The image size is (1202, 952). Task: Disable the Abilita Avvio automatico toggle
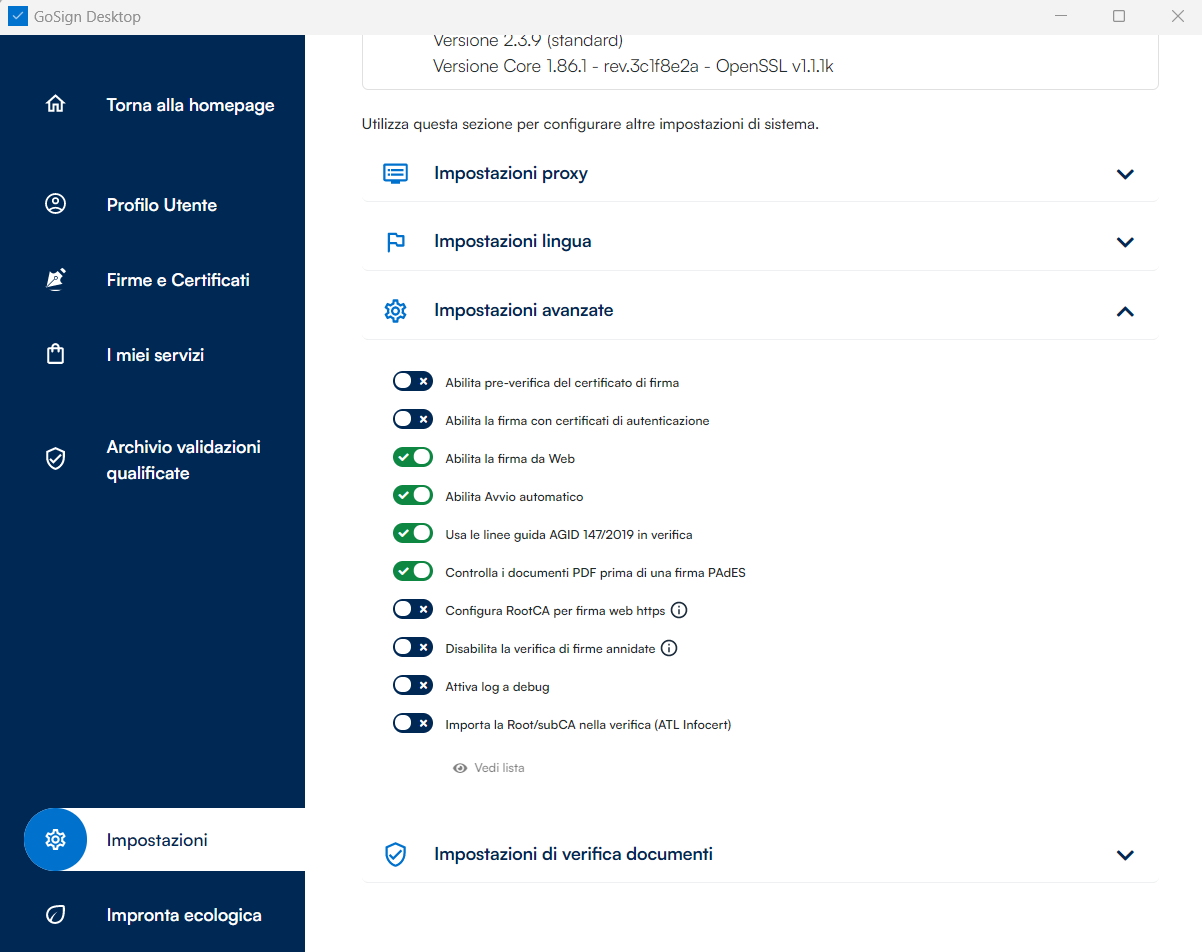(412, 496)
